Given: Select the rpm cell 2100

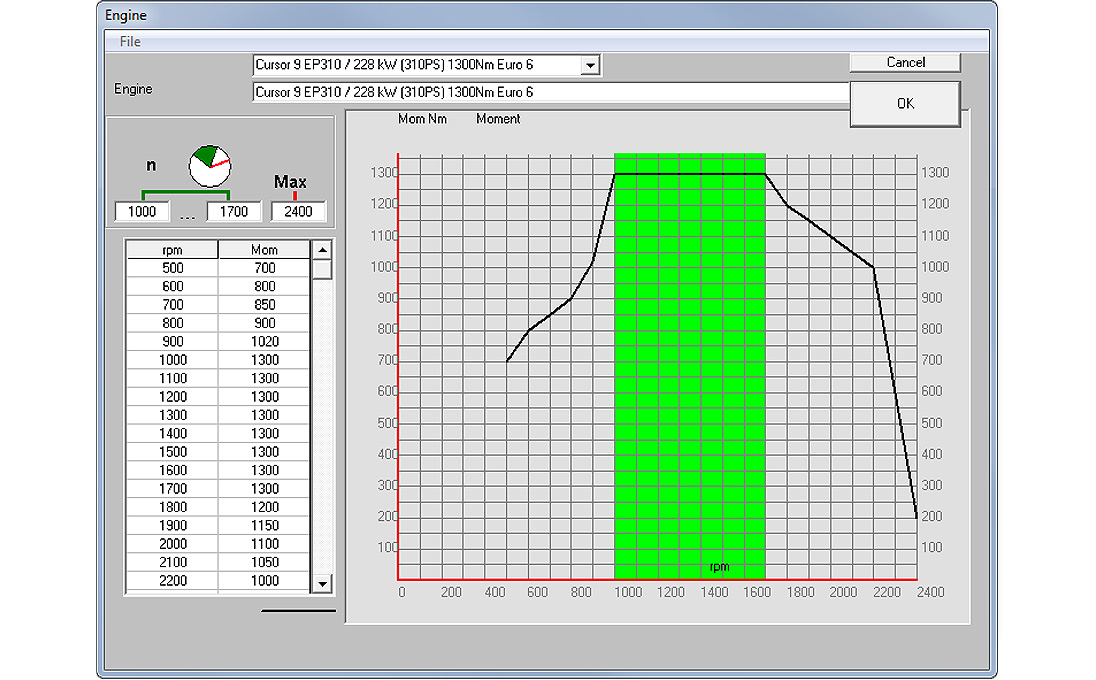Looking at the screenshot, I should 172,563.
